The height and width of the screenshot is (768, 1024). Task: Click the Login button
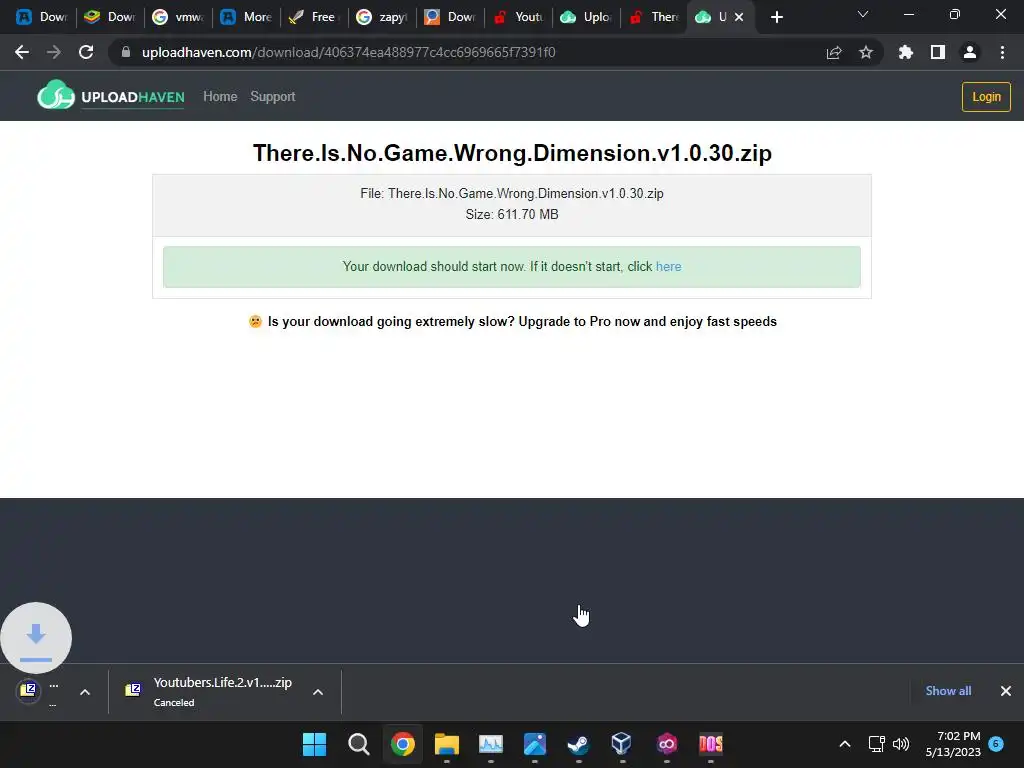[986, 97]
